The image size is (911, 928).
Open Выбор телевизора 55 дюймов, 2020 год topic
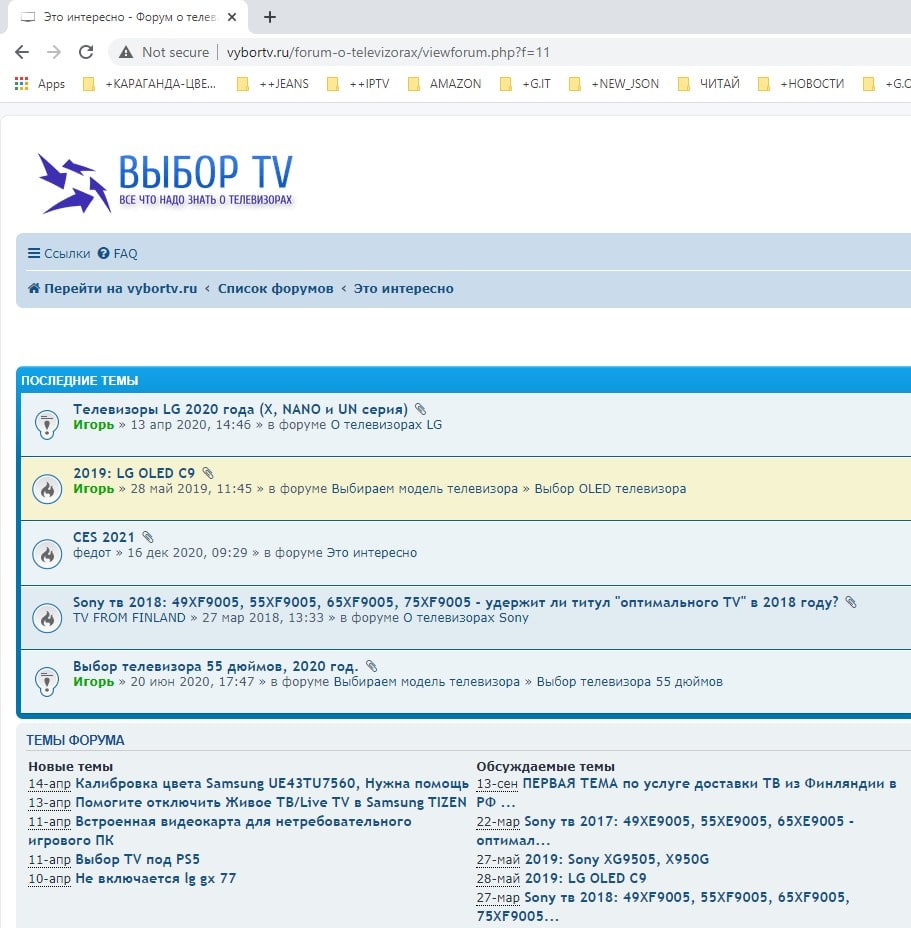point(215,666)
